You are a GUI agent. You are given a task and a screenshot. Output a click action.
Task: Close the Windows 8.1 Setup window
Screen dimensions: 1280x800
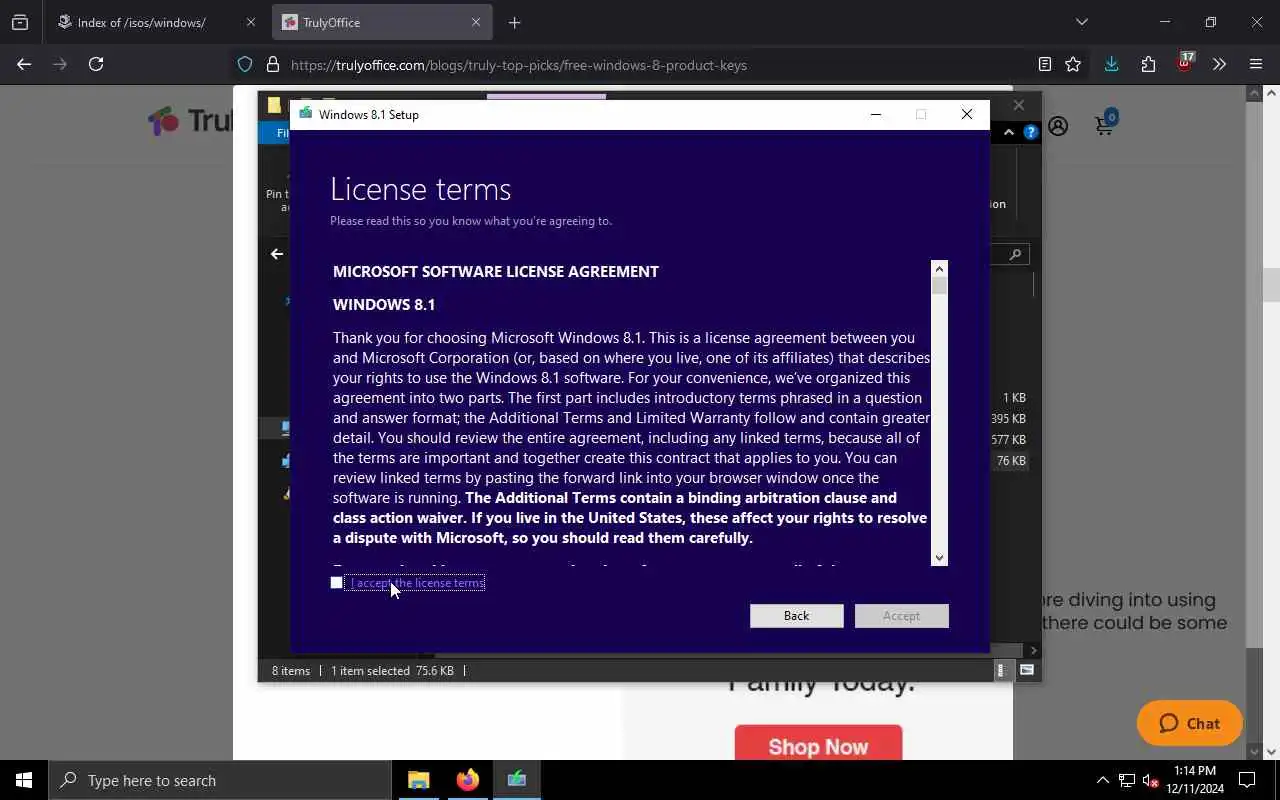click(x=966, y=114)
